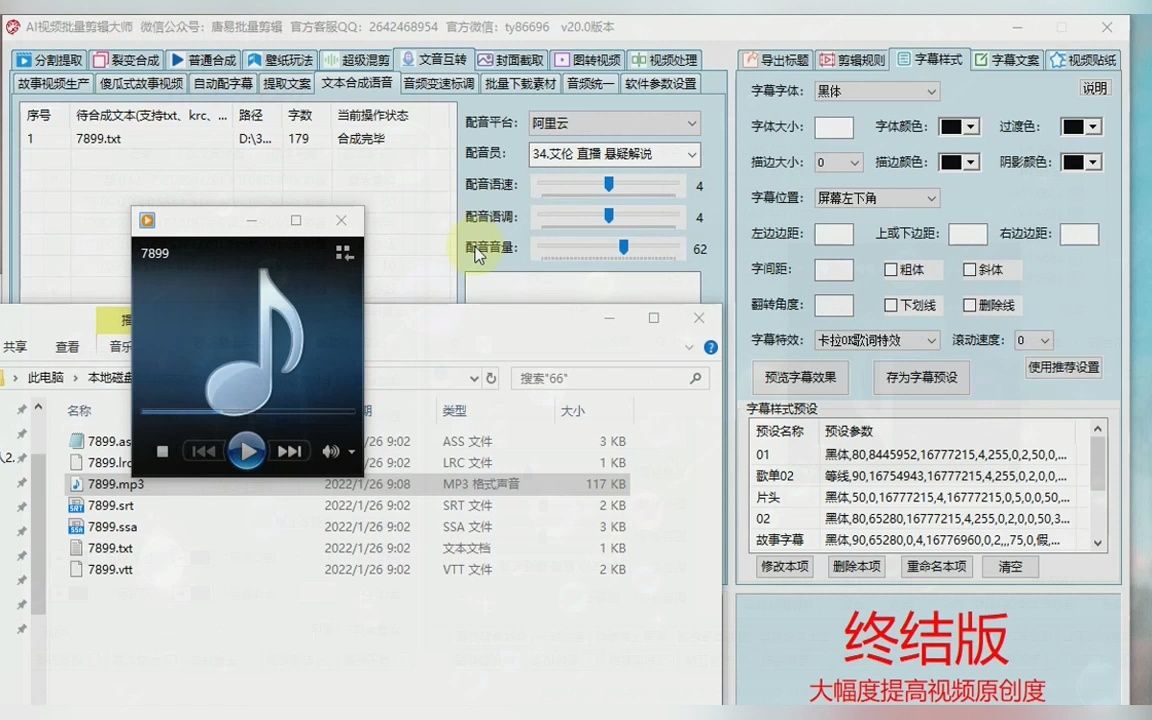Adjust the 配音音量 volume slider
1152x720 pixels.
[x=622, y=247]
